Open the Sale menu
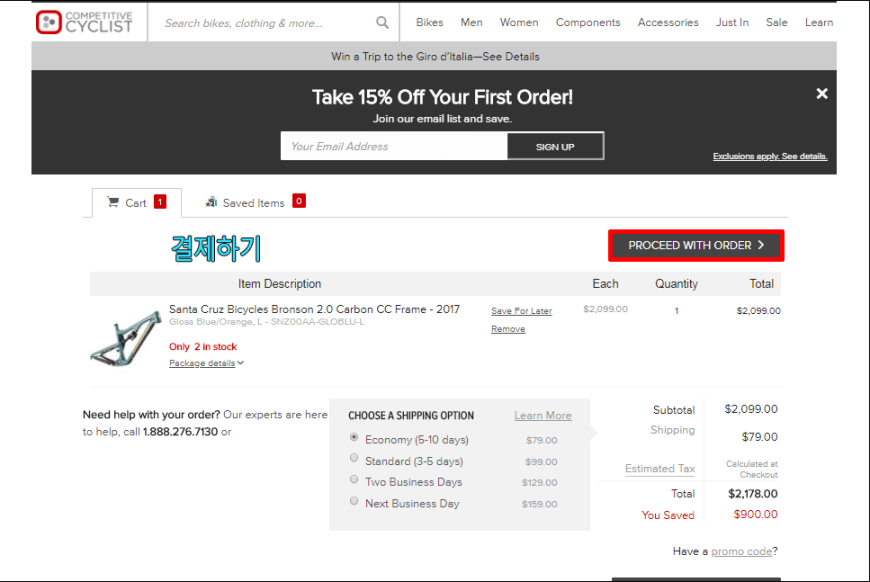Viewport: 870px width, 582px height. 777,23
